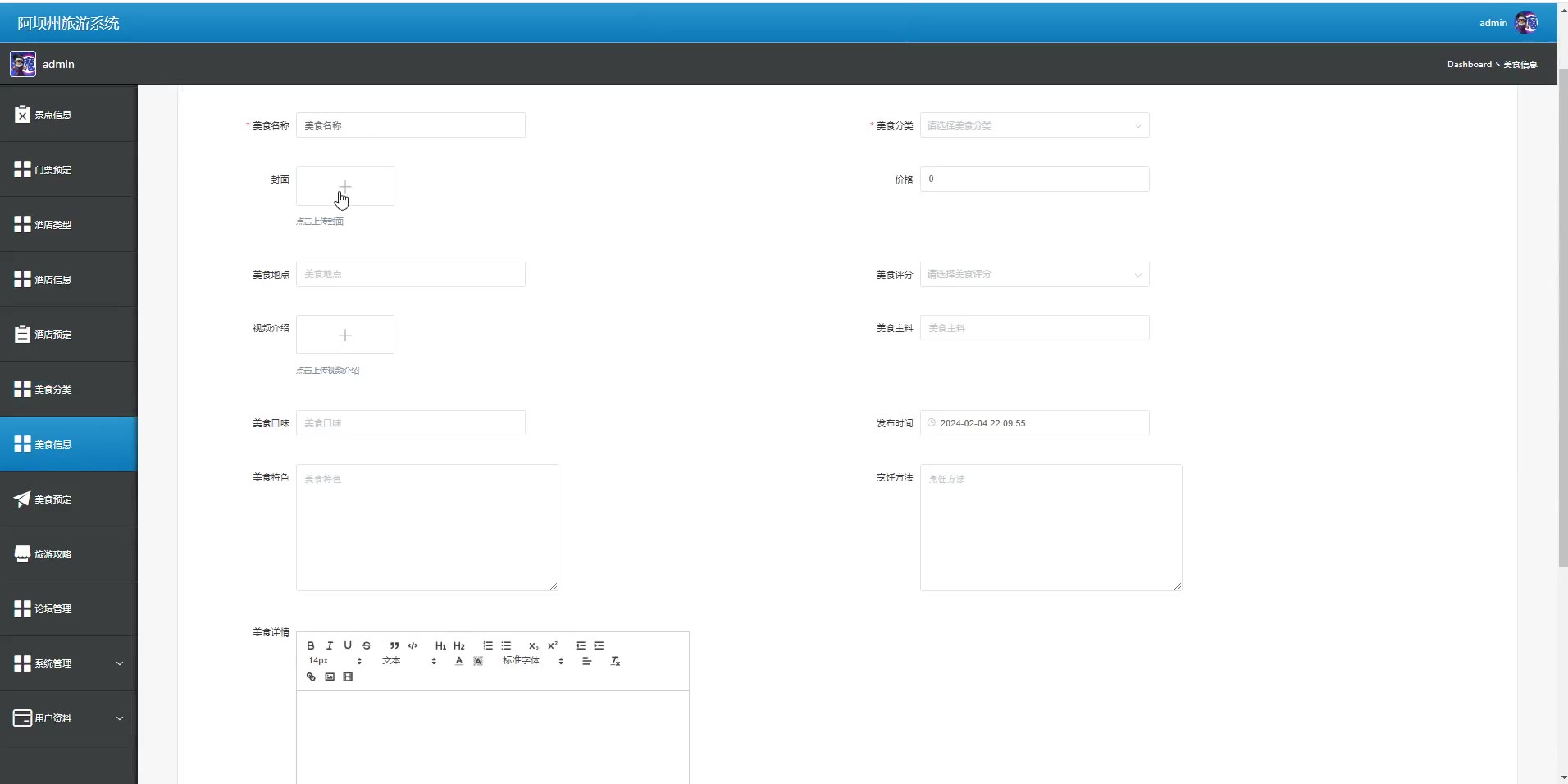The width and height of the screenshot is (1568, 784).
Task: Focus the 美食地点 input field
Action: pos(411,274)
